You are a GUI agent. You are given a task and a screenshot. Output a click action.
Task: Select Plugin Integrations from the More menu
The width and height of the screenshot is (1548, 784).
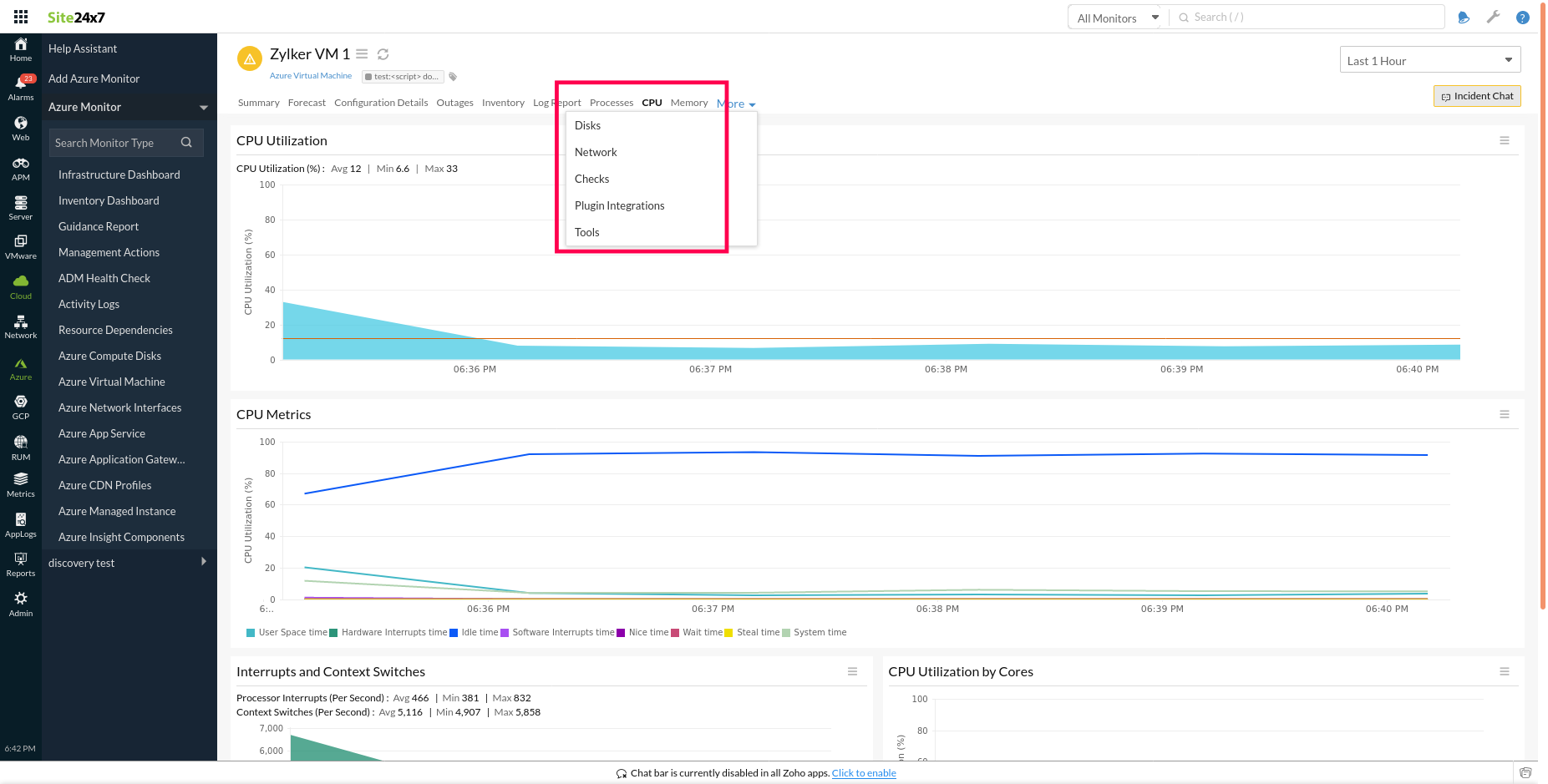pos(619,205)
